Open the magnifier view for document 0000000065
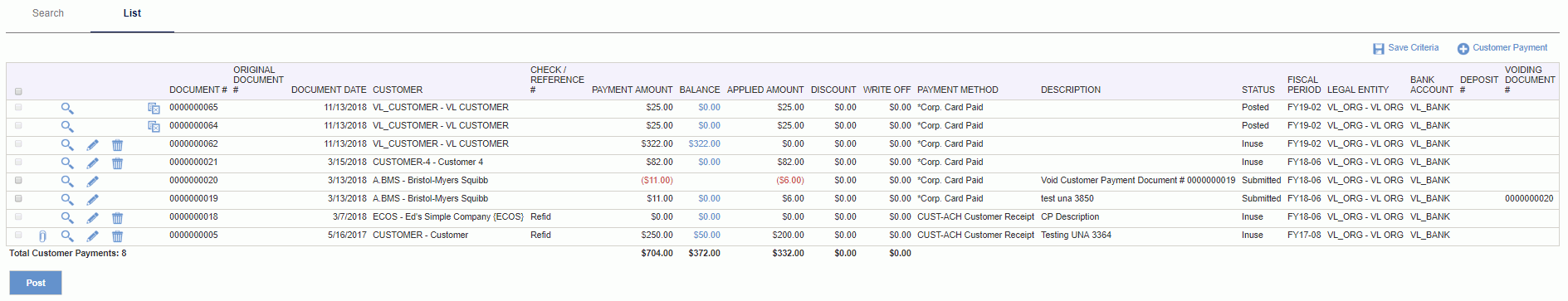The width and height of the screenshot is (1568, 301). 67,109
